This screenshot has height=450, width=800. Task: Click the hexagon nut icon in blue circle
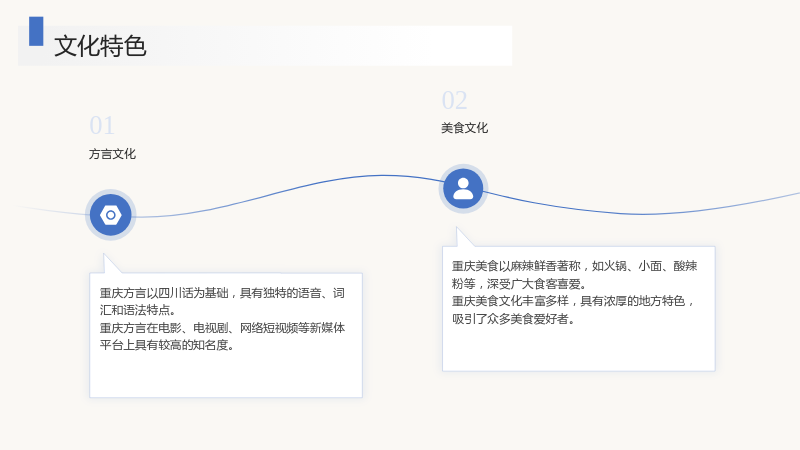111,215
